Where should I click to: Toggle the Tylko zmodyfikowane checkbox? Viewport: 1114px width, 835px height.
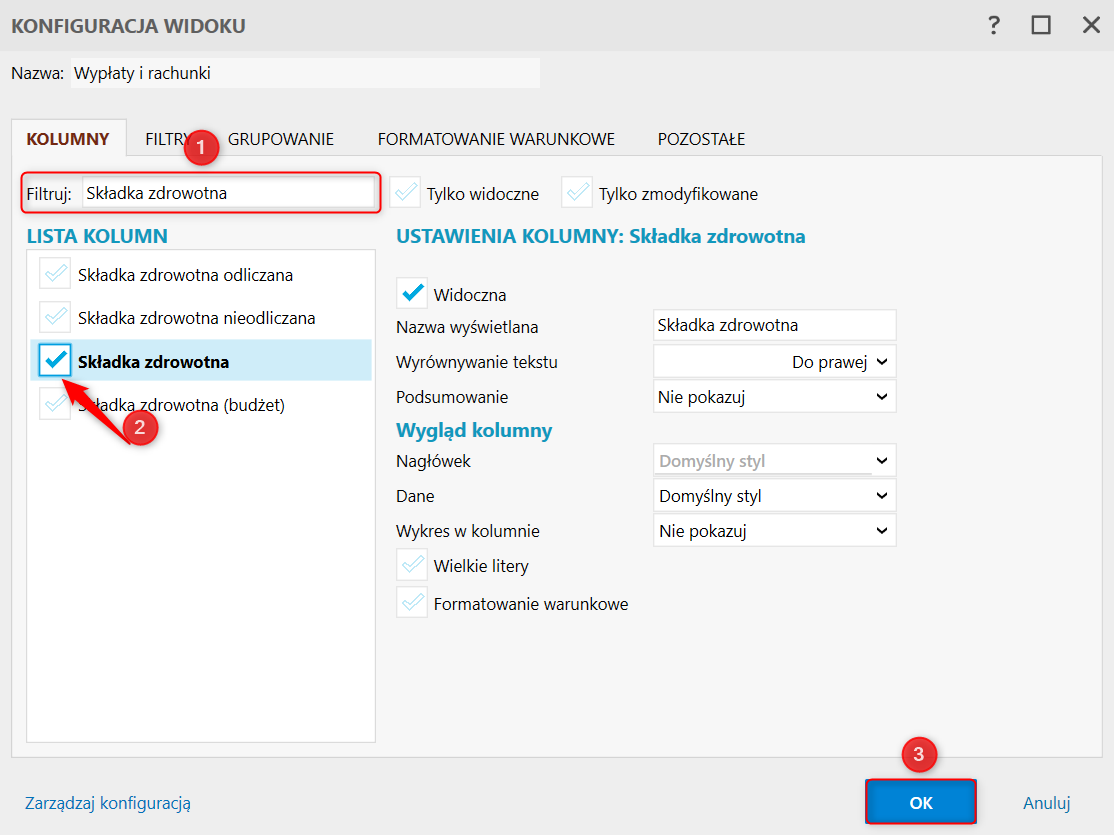pos(578,193)
